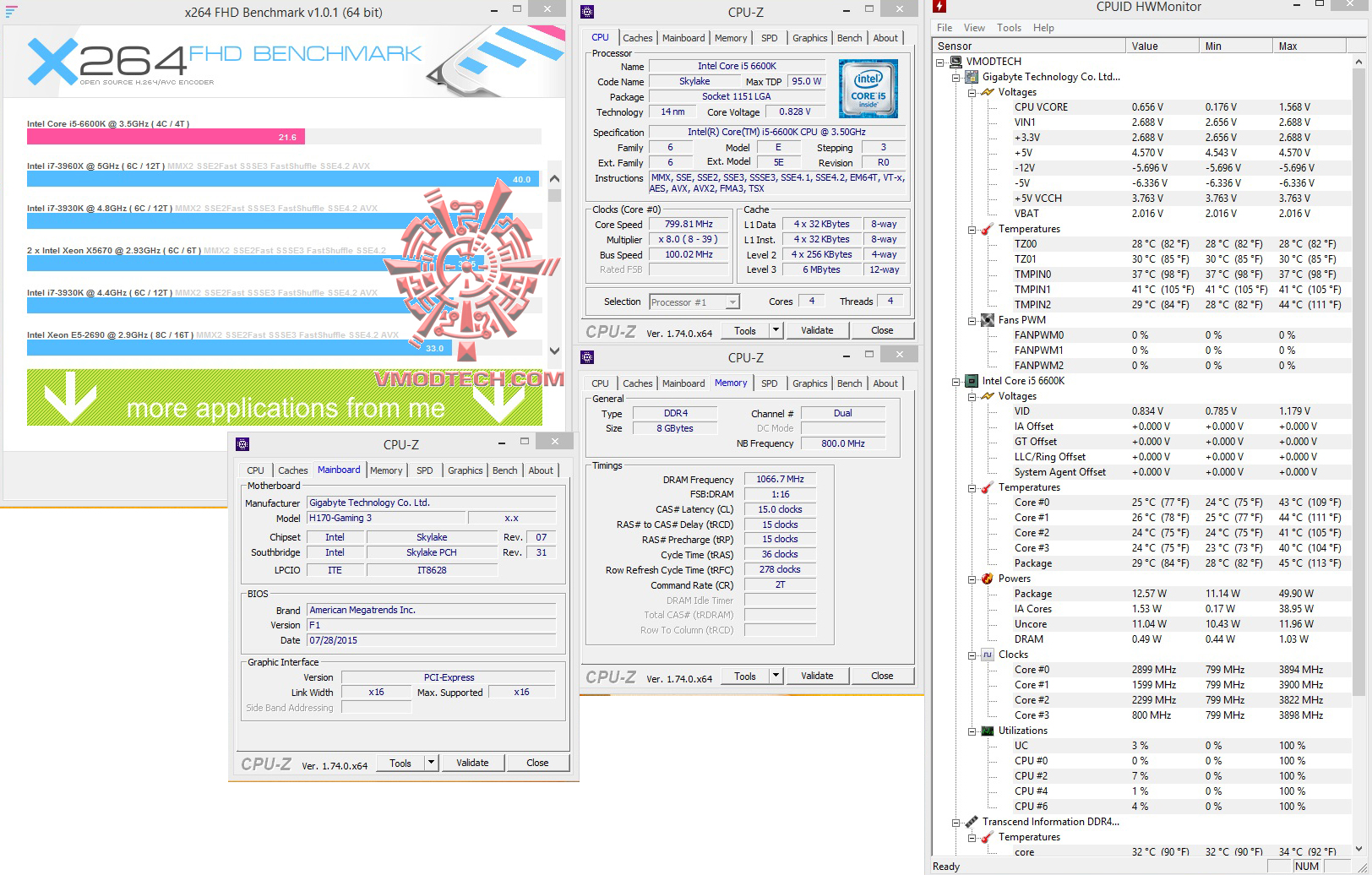Click the Intel Core i5 inside logo
1372x875 pixels.
tap(868, 89)
